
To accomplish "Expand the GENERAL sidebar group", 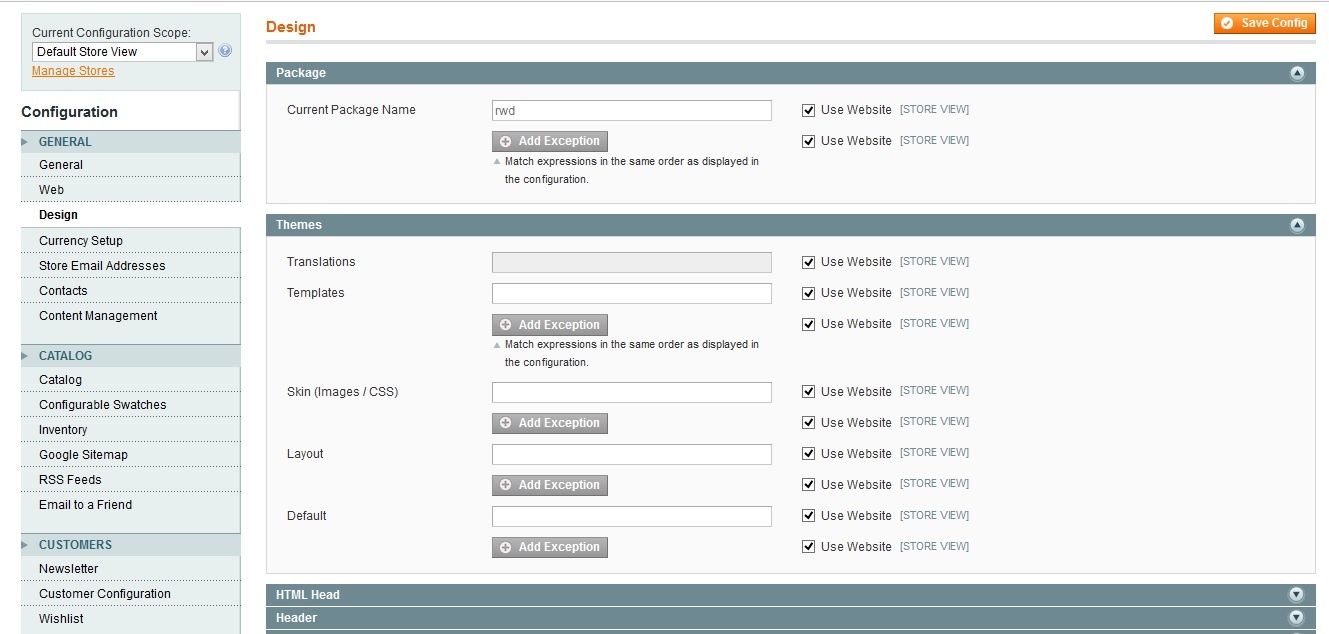I will click(x=130, y=142).
